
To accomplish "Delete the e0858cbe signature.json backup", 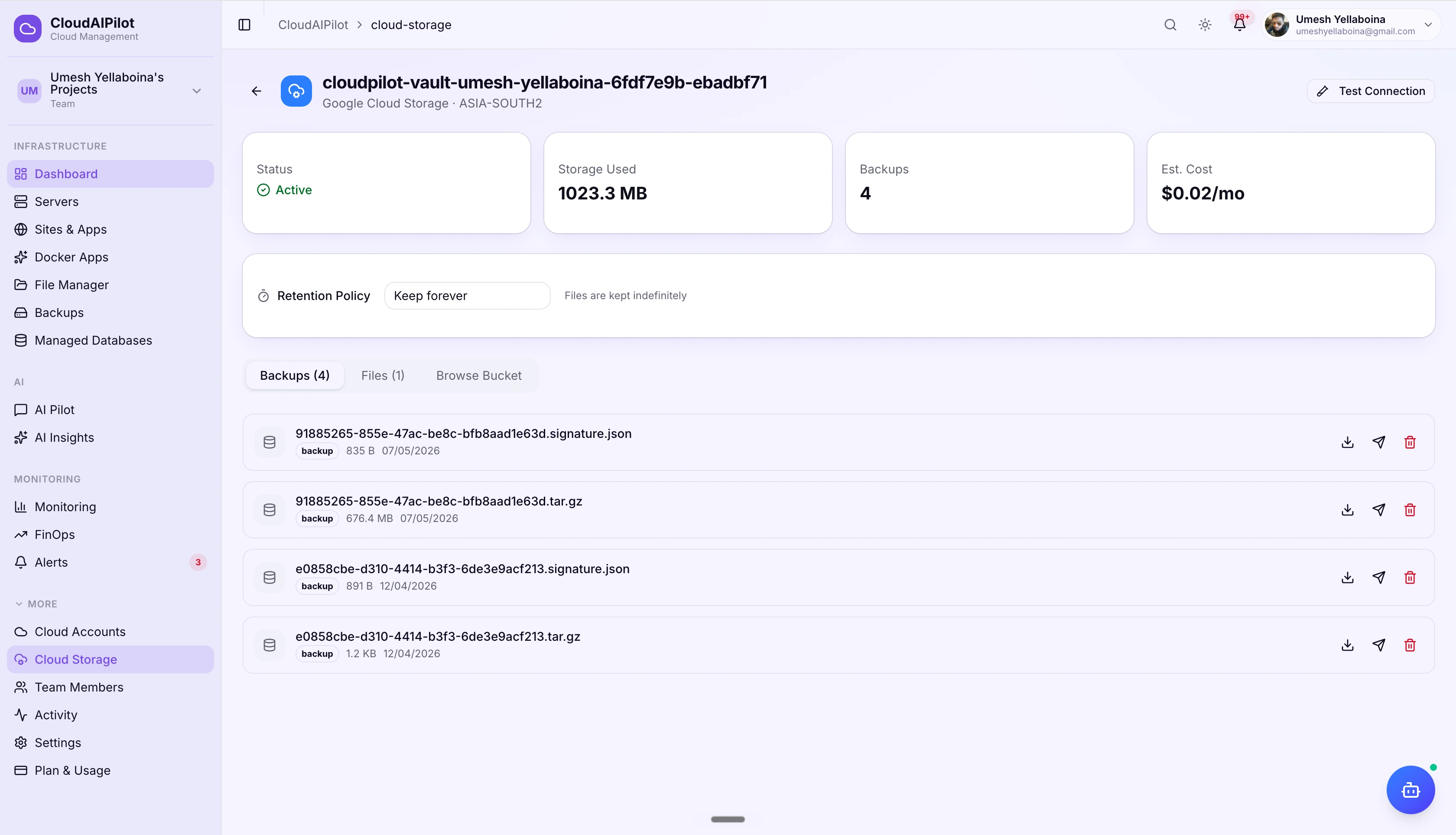I will (1410, 577).
